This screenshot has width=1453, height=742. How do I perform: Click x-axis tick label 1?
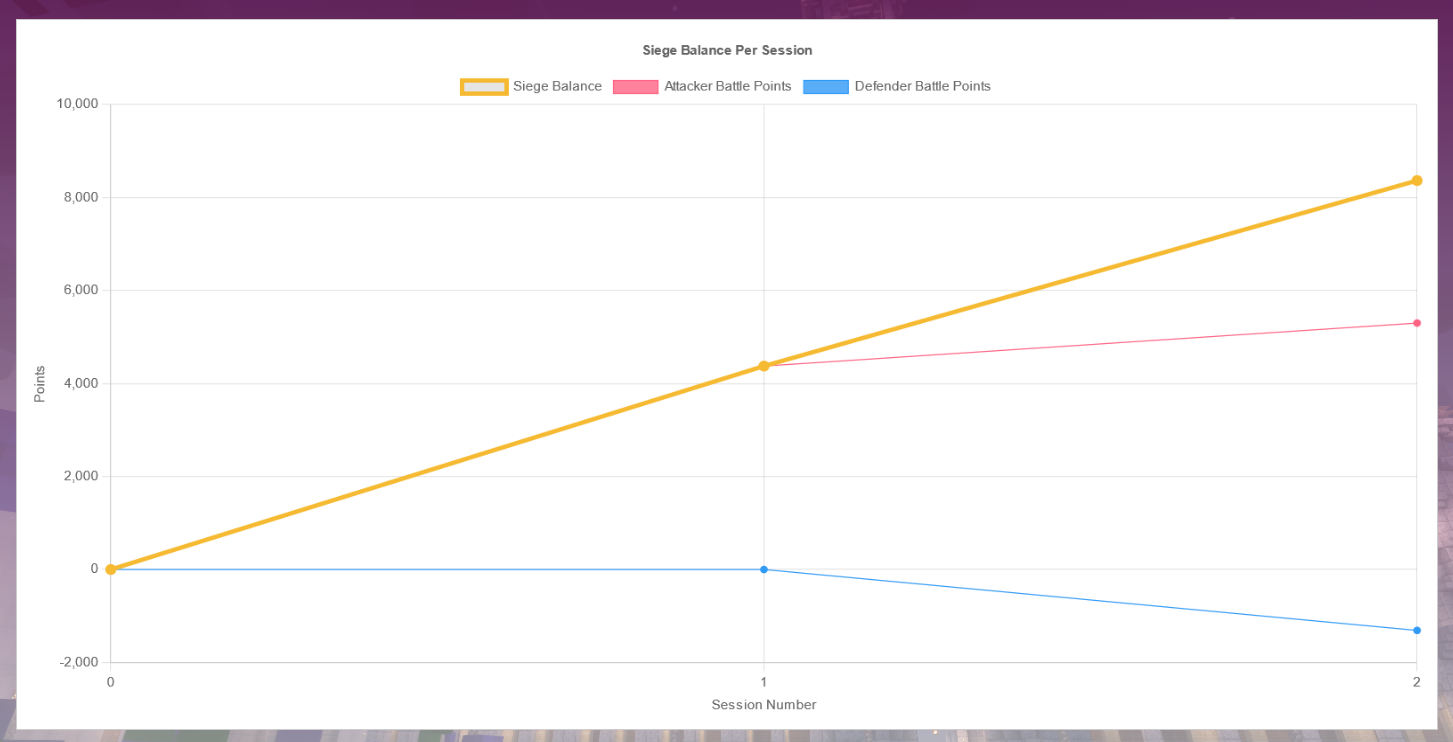[x=764, y=682]
